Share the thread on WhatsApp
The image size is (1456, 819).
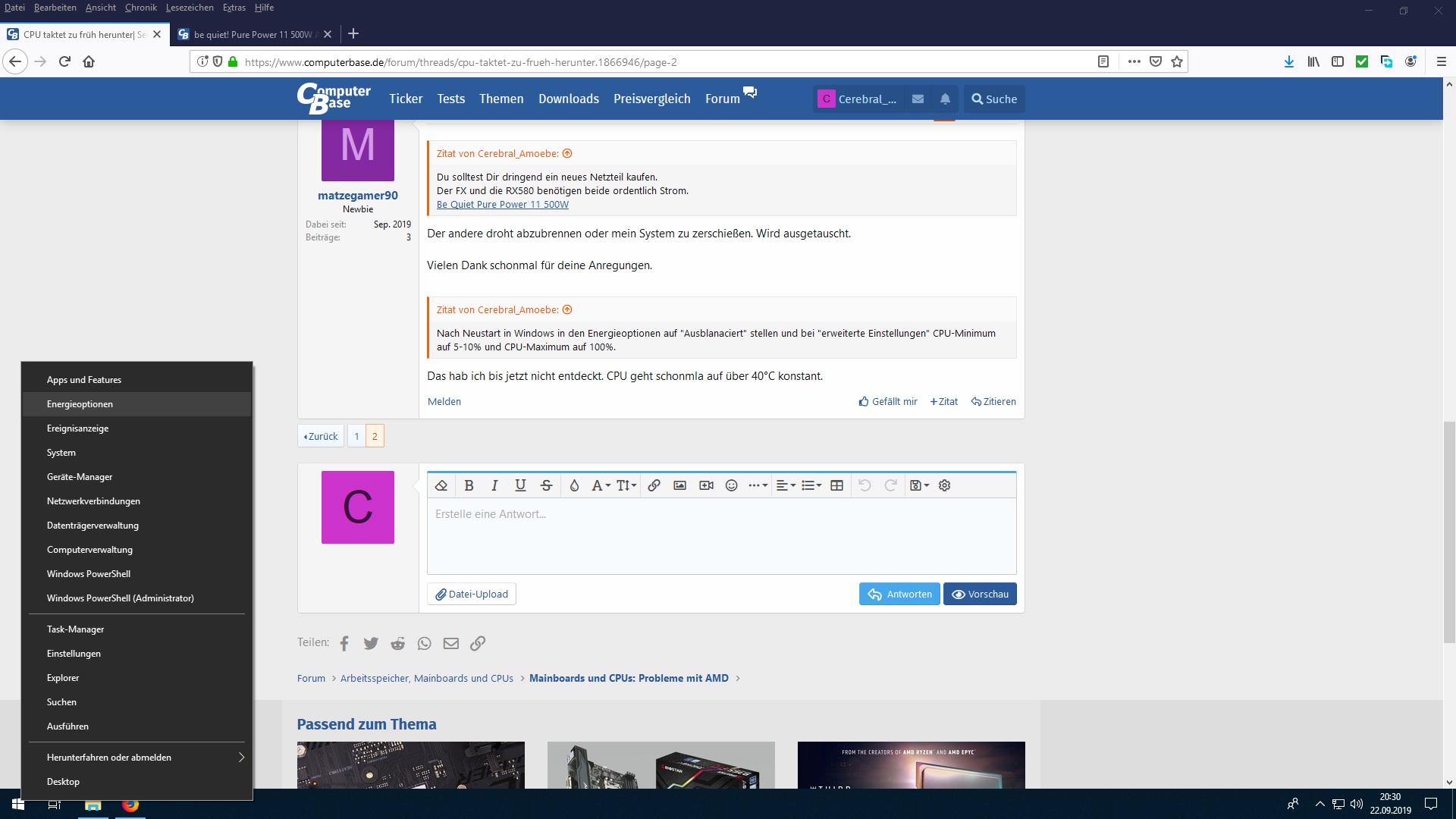click(424, 643)
